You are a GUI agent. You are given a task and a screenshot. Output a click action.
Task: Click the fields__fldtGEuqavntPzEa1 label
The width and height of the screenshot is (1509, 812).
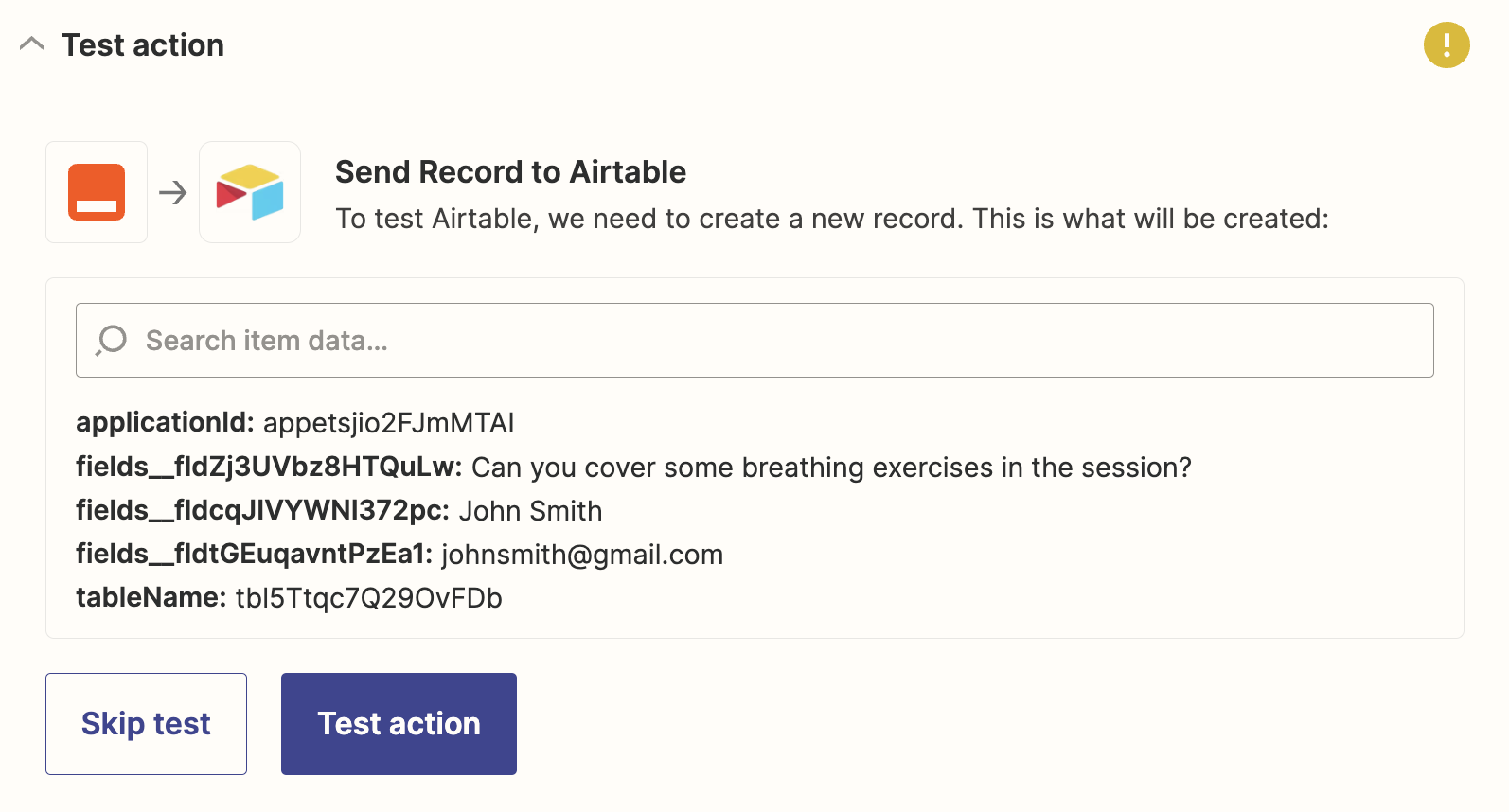click(x=254, y=554)
